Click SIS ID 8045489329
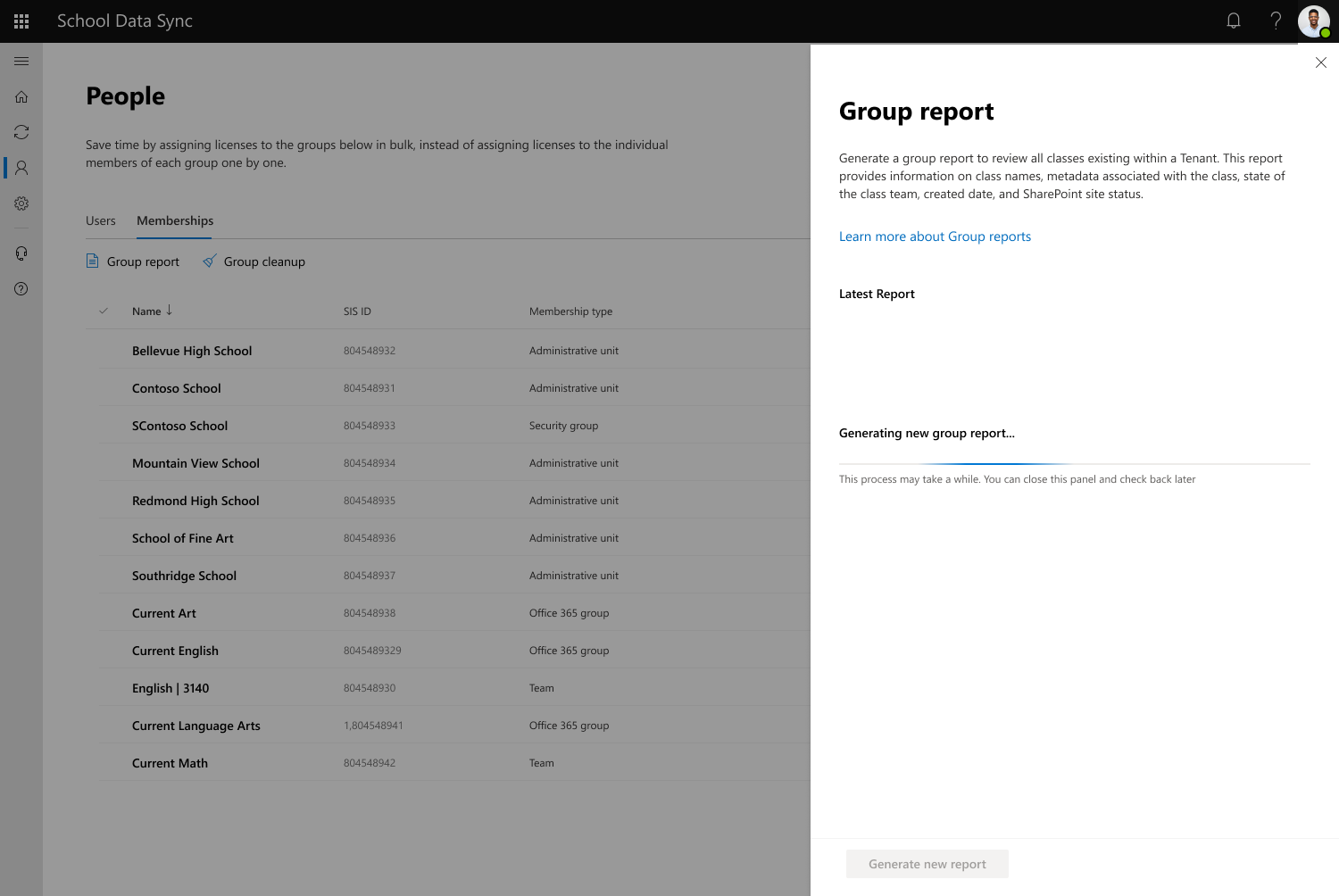1339x896 pixels. tap(372, 651)
